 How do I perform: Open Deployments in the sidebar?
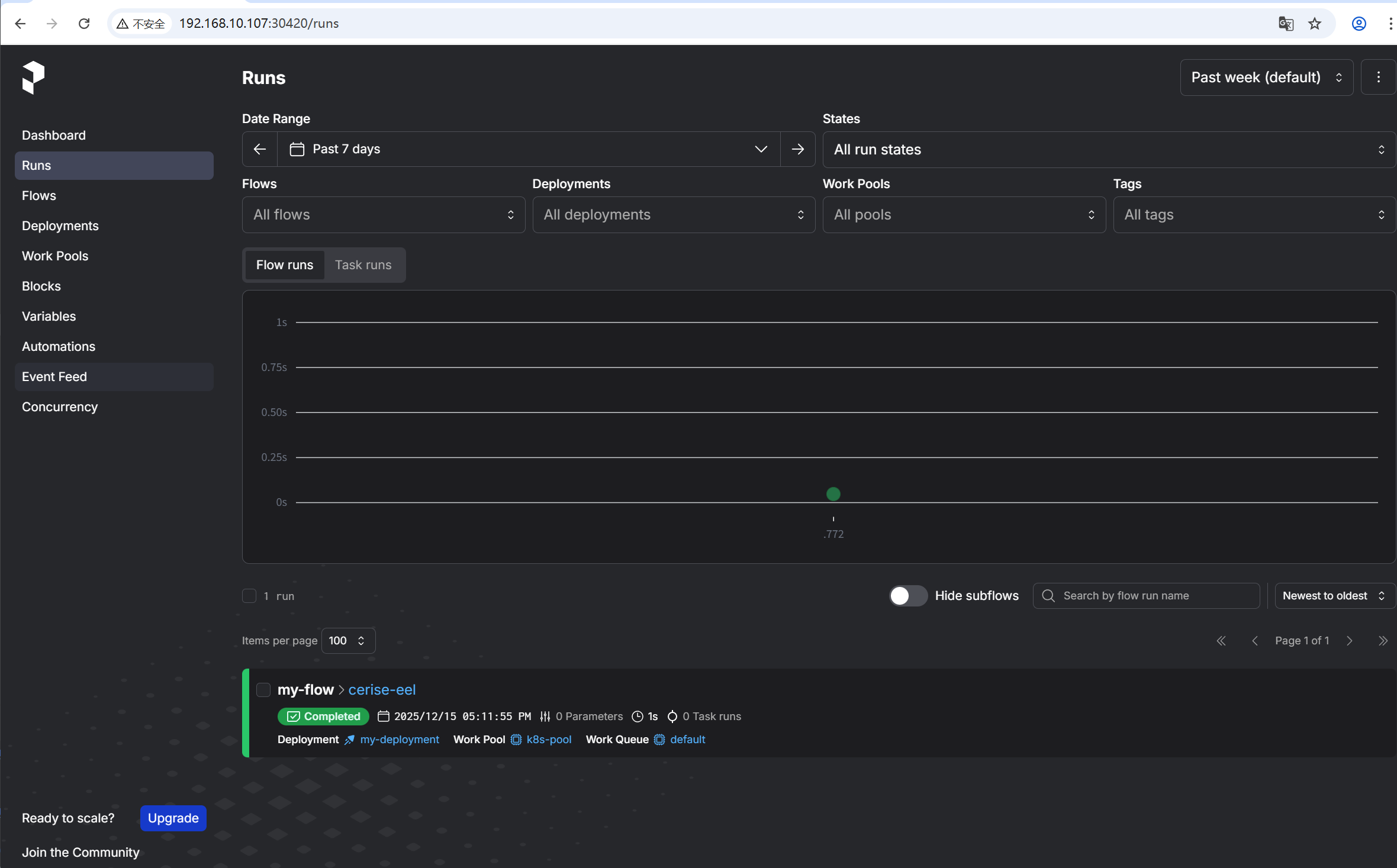[x=60, y=226]
